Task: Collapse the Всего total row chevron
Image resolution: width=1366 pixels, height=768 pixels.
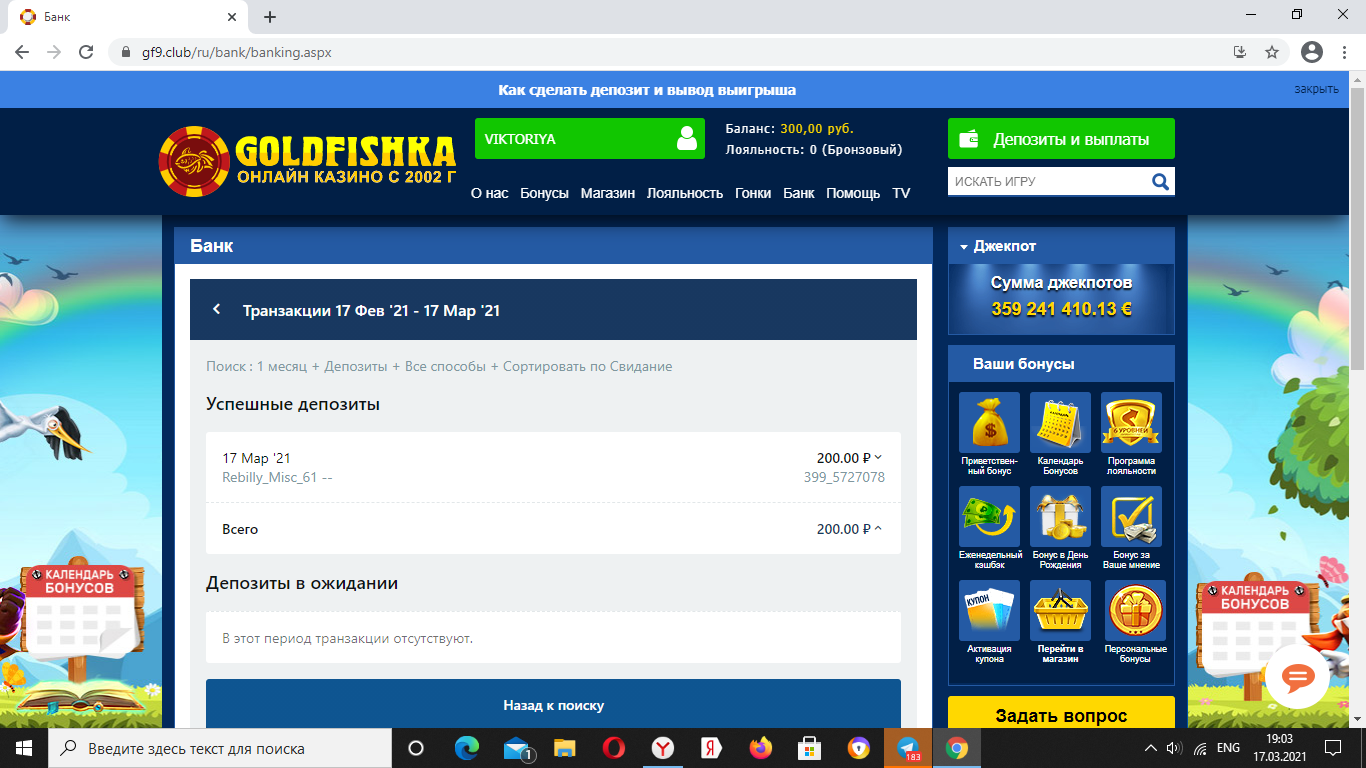Action: click(x=879, y=529)
